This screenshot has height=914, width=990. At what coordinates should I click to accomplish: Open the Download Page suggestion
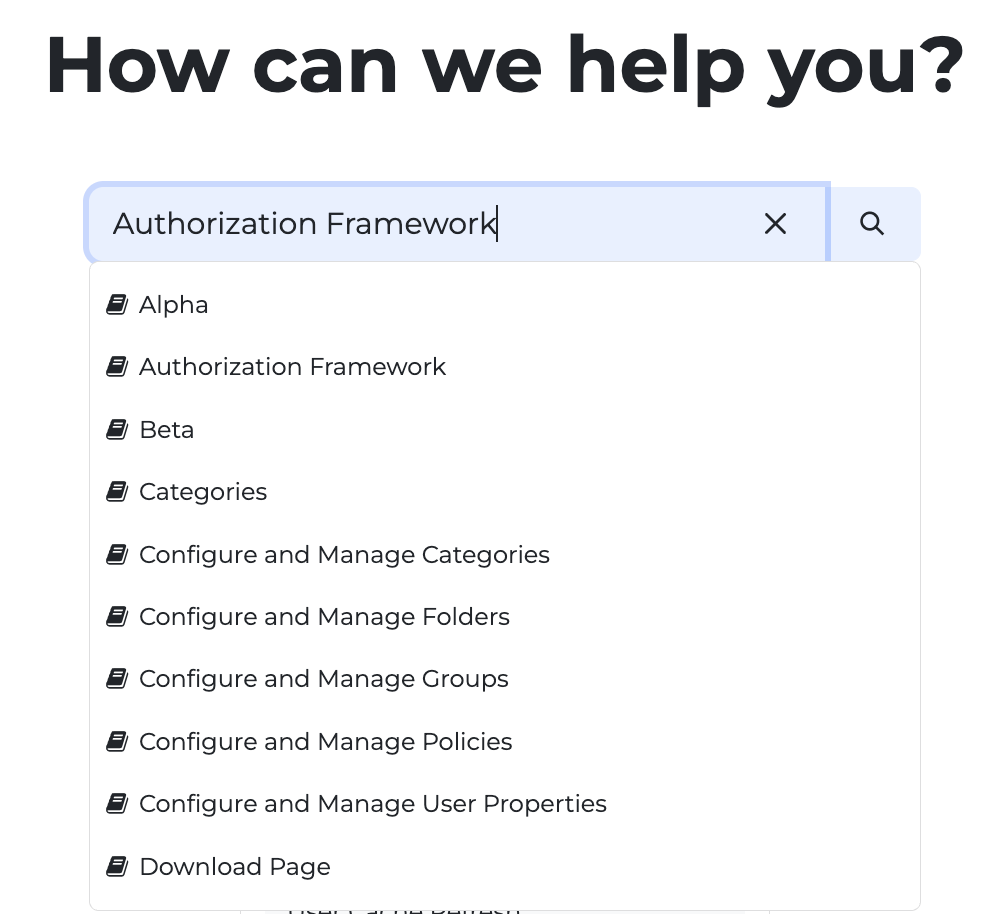pos(234,867)
